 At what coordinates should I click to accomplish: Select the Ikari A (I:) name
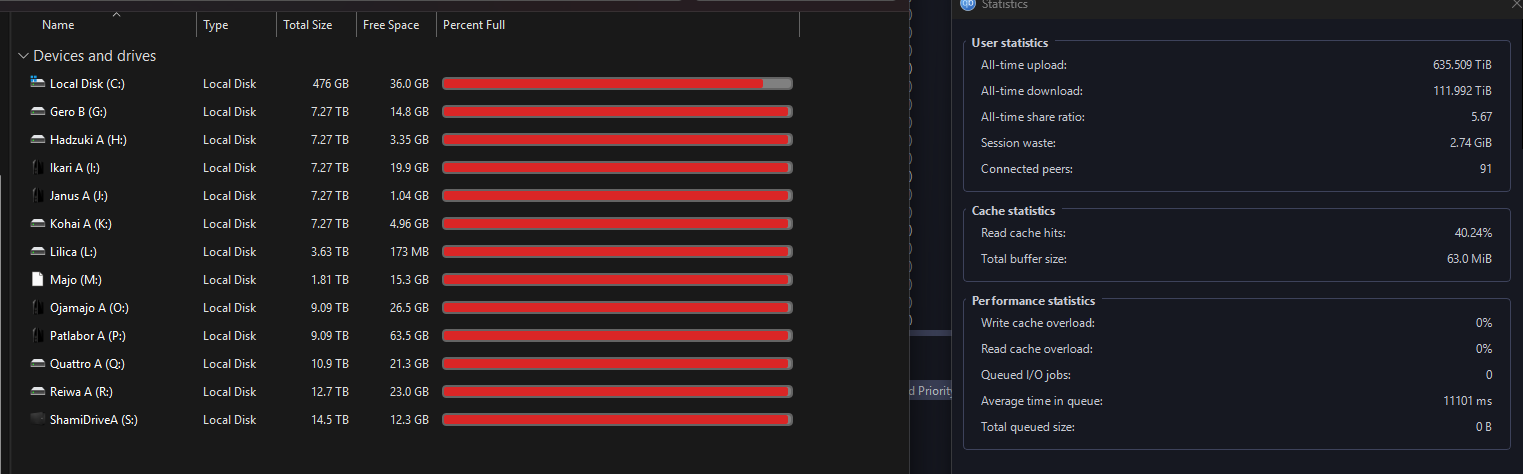75,168
